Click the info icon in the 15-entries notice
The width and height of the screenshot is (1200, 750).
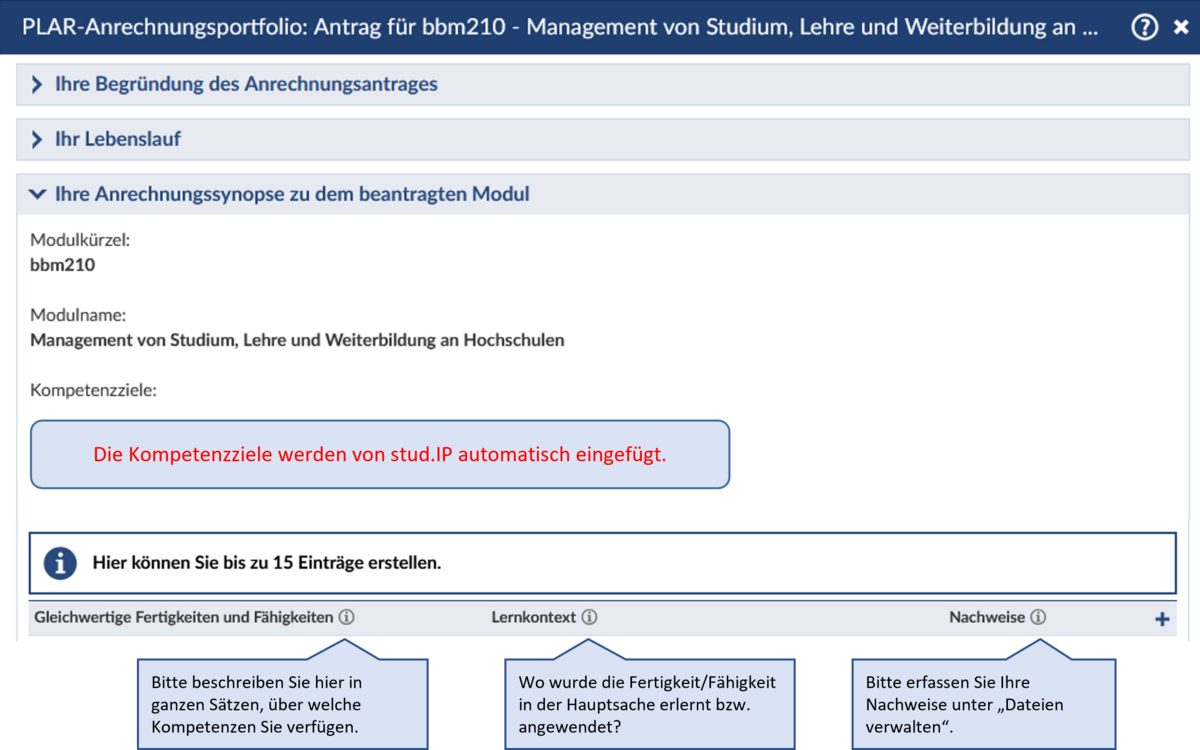pyautogui.click(x=60, y=563)
